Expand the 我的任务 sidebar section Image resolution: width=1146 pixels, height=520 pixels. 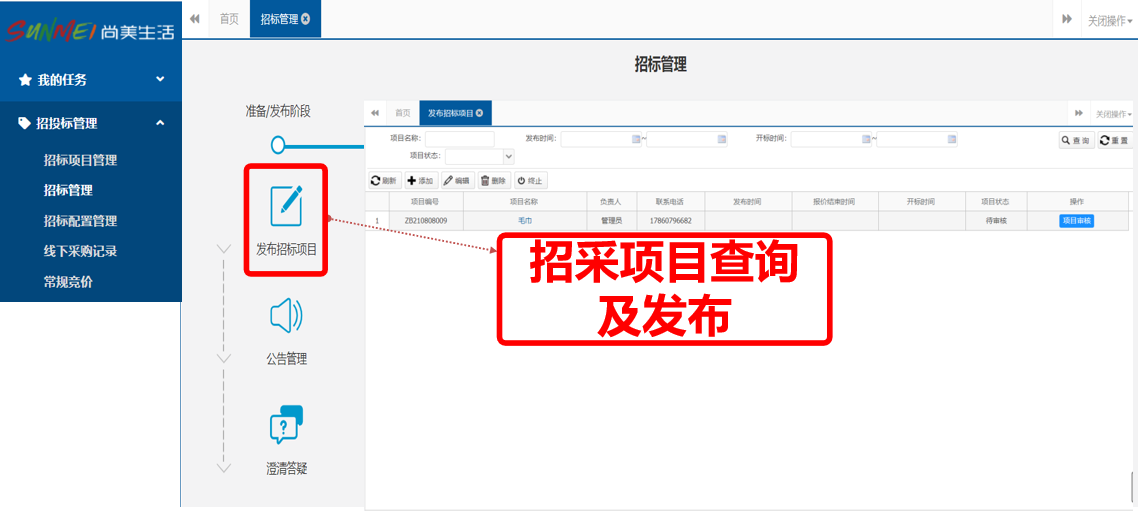(160, 79)
